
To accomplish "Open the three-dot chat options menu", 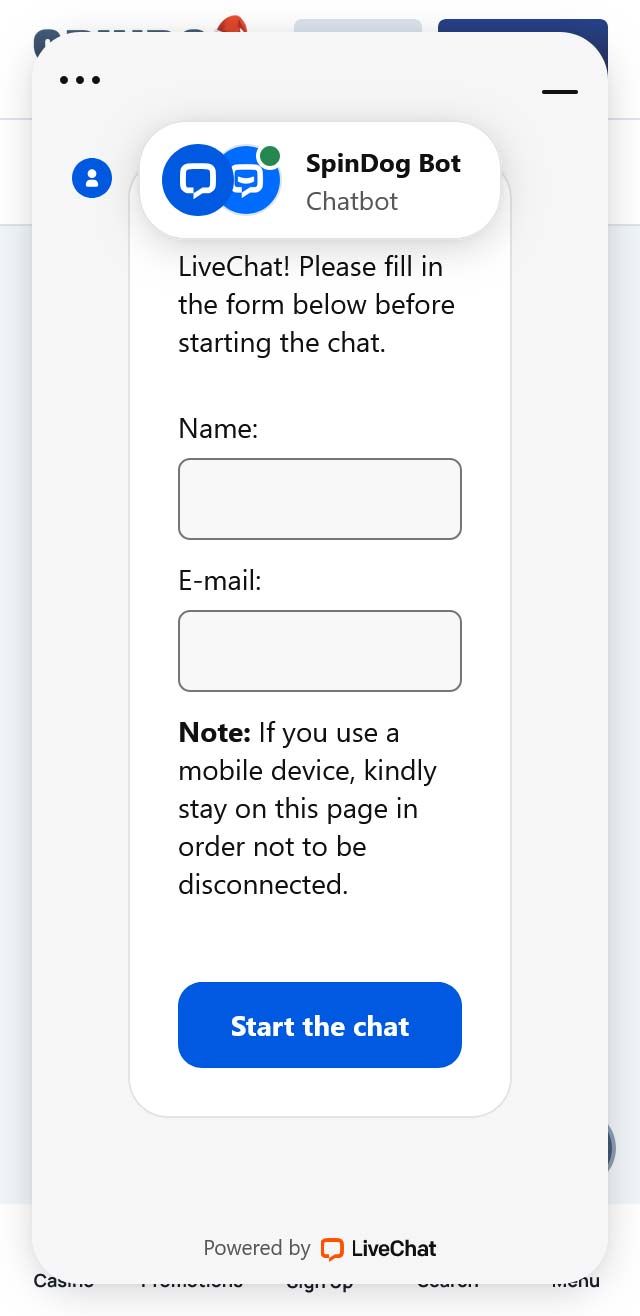I will (80, 80).
